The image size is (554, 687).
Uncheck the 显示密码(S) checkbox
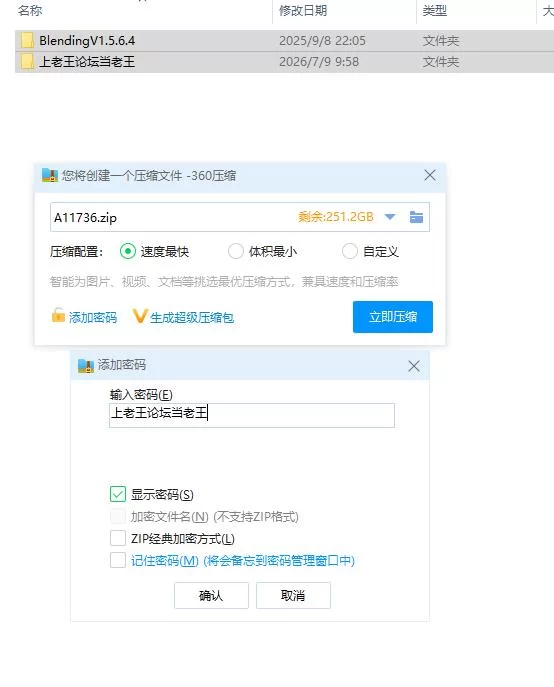point(118,494)
